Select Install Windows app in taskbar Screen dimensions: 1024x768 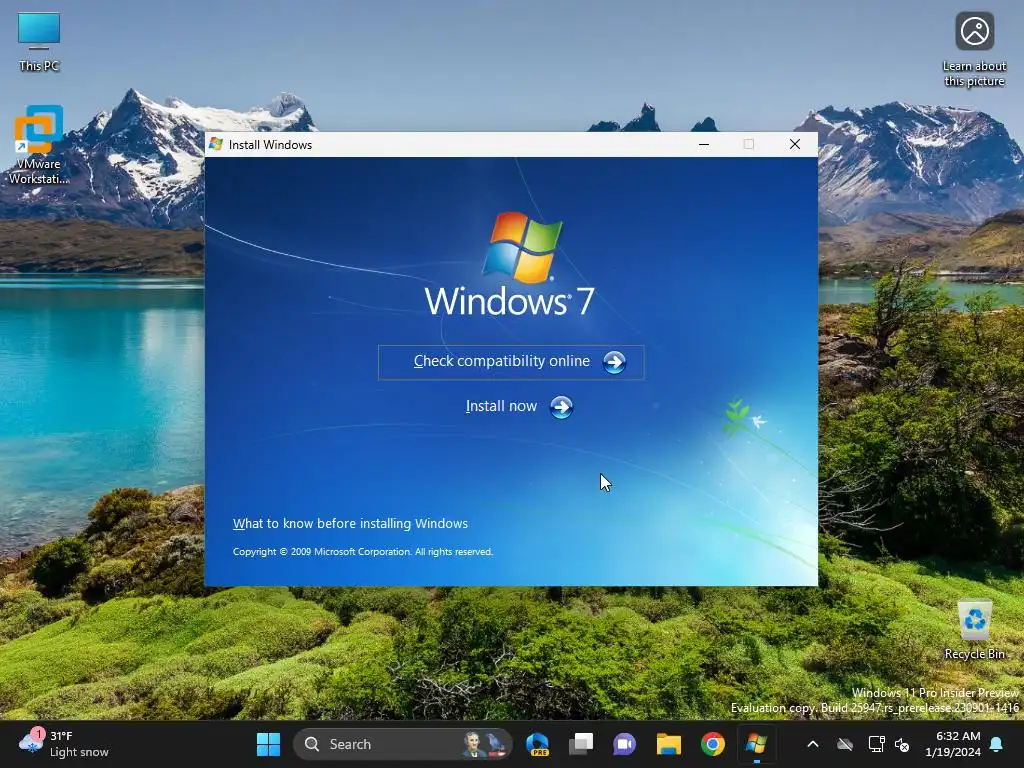(756, 744)
